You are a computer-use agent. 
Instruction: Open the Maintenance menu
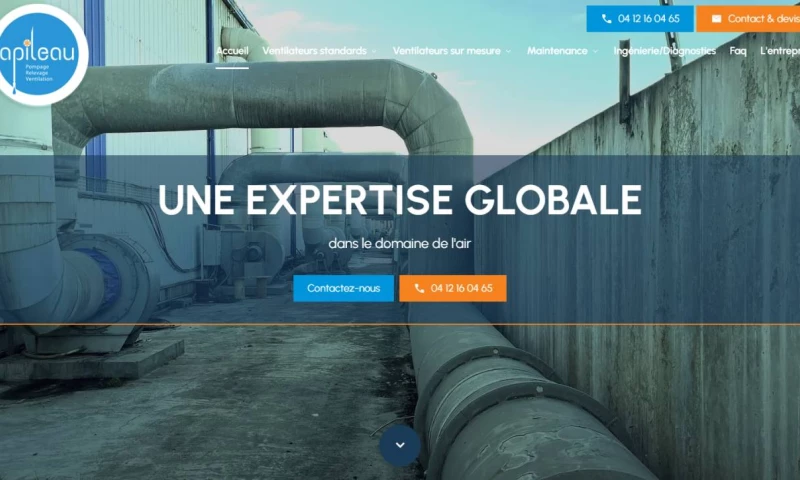pos(557,50)
